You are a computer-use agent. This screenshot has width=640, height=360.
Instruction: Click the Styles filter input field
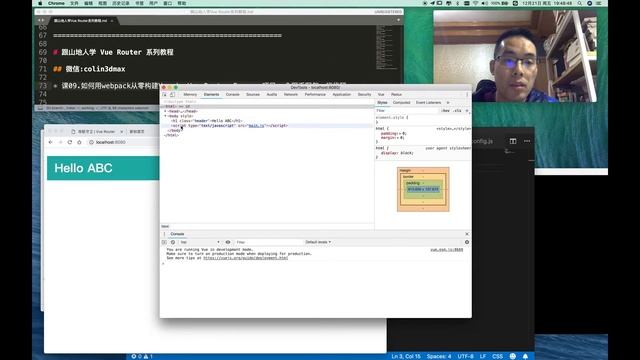[x=407, y=111]
